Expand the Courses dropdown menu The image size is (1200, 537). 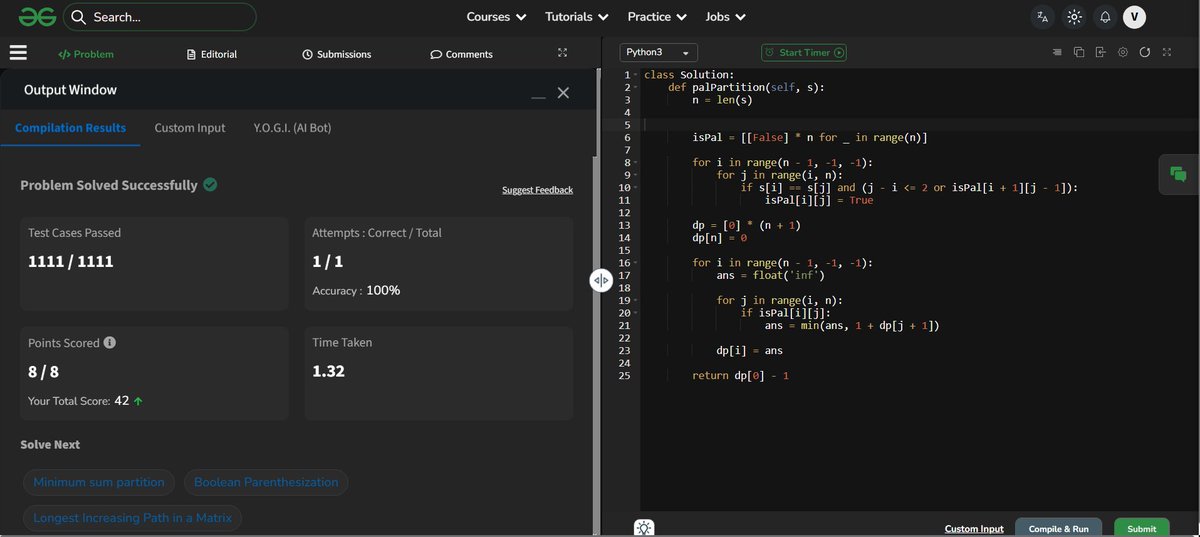point(496,17)
